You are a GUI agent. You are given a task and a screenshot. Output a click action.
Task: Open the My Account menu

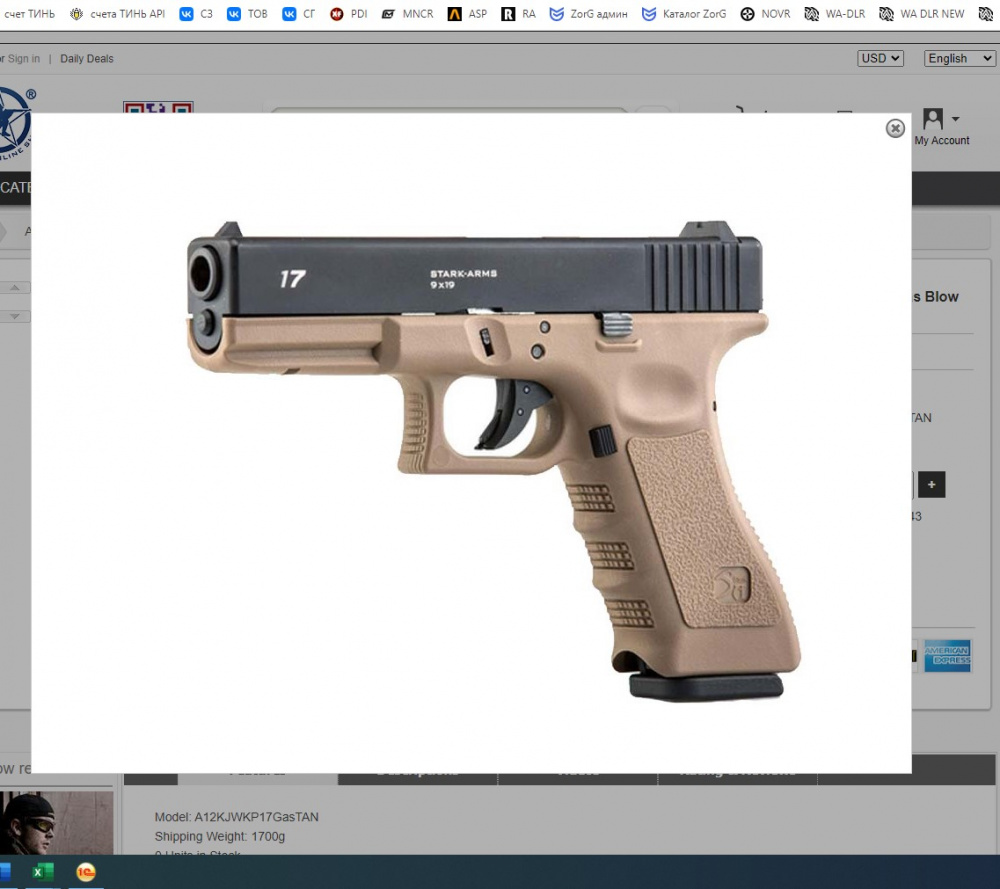tap(941, 127)
